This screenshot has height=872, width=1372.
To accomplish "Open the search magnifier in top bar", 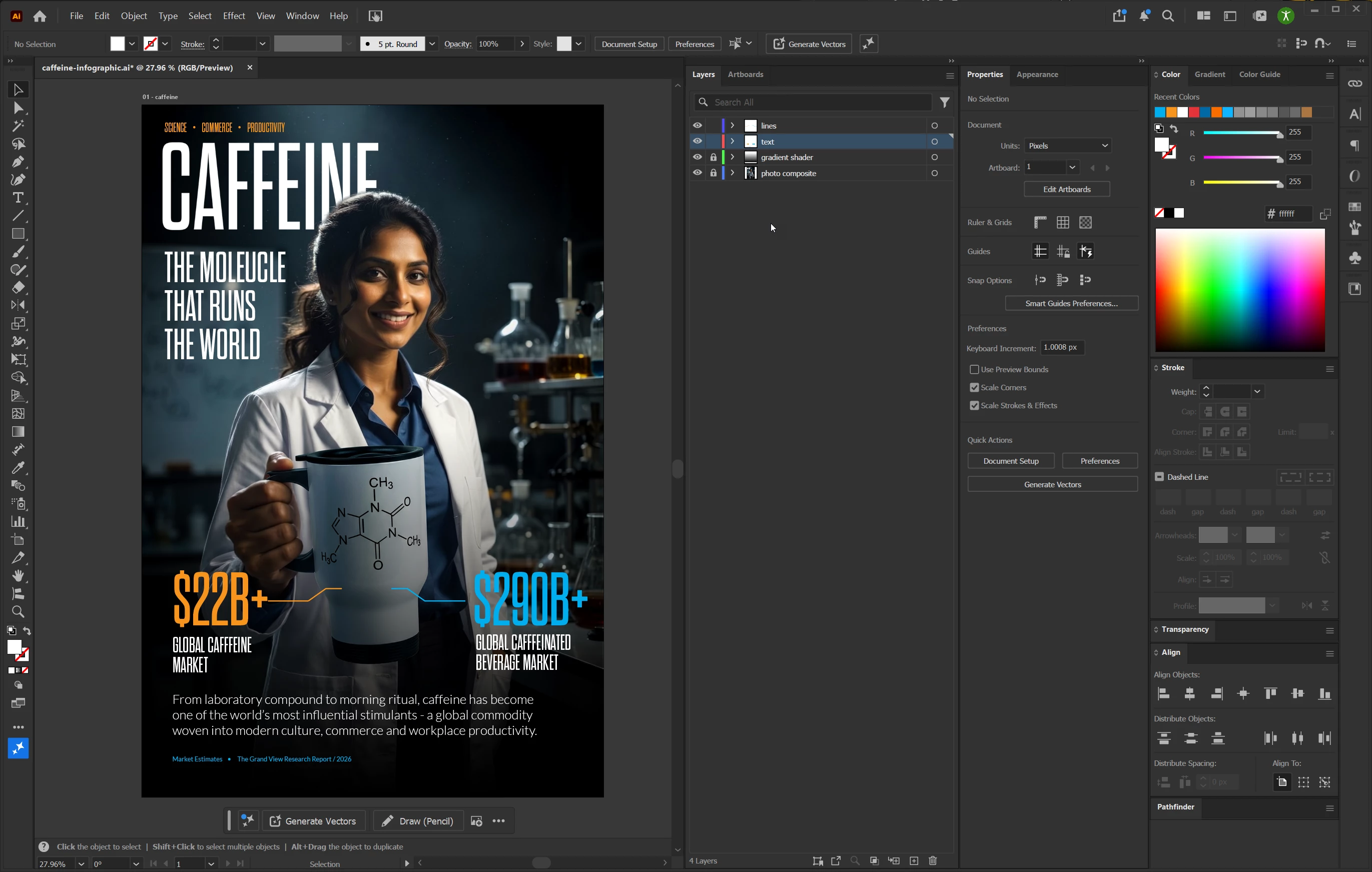I will [x=1168, y=16].
